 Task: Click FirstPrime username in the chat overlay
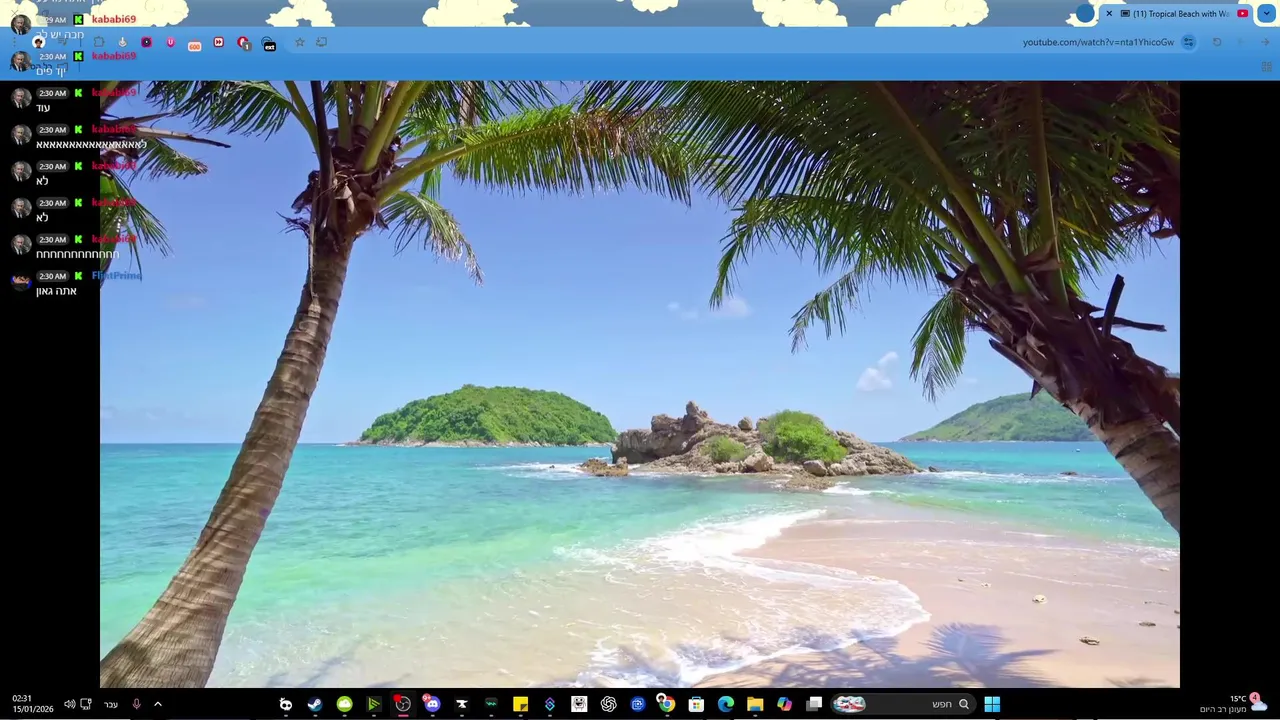116,276
